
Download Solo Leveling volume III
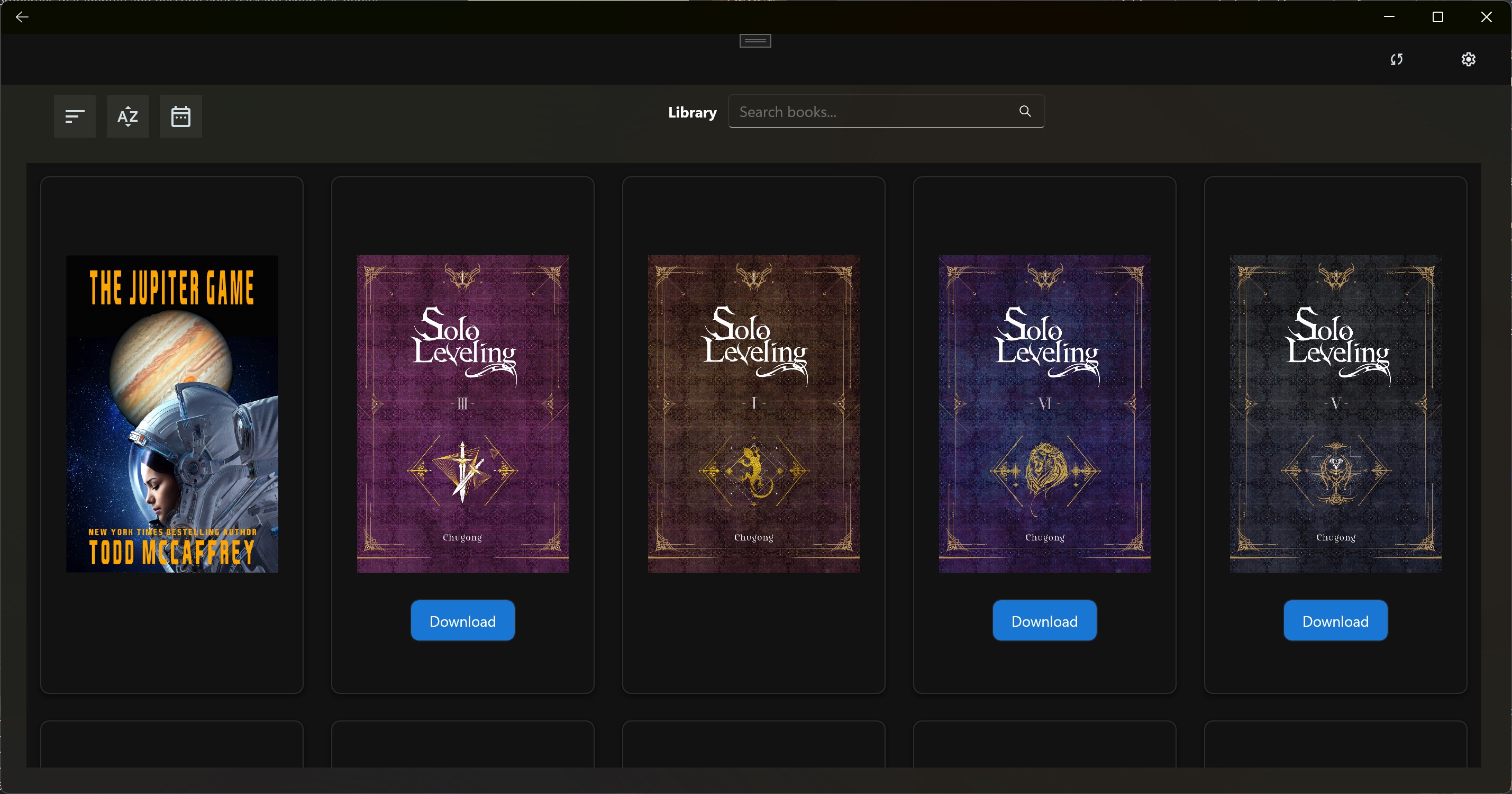pyautogui.click(x=462, y=620)
